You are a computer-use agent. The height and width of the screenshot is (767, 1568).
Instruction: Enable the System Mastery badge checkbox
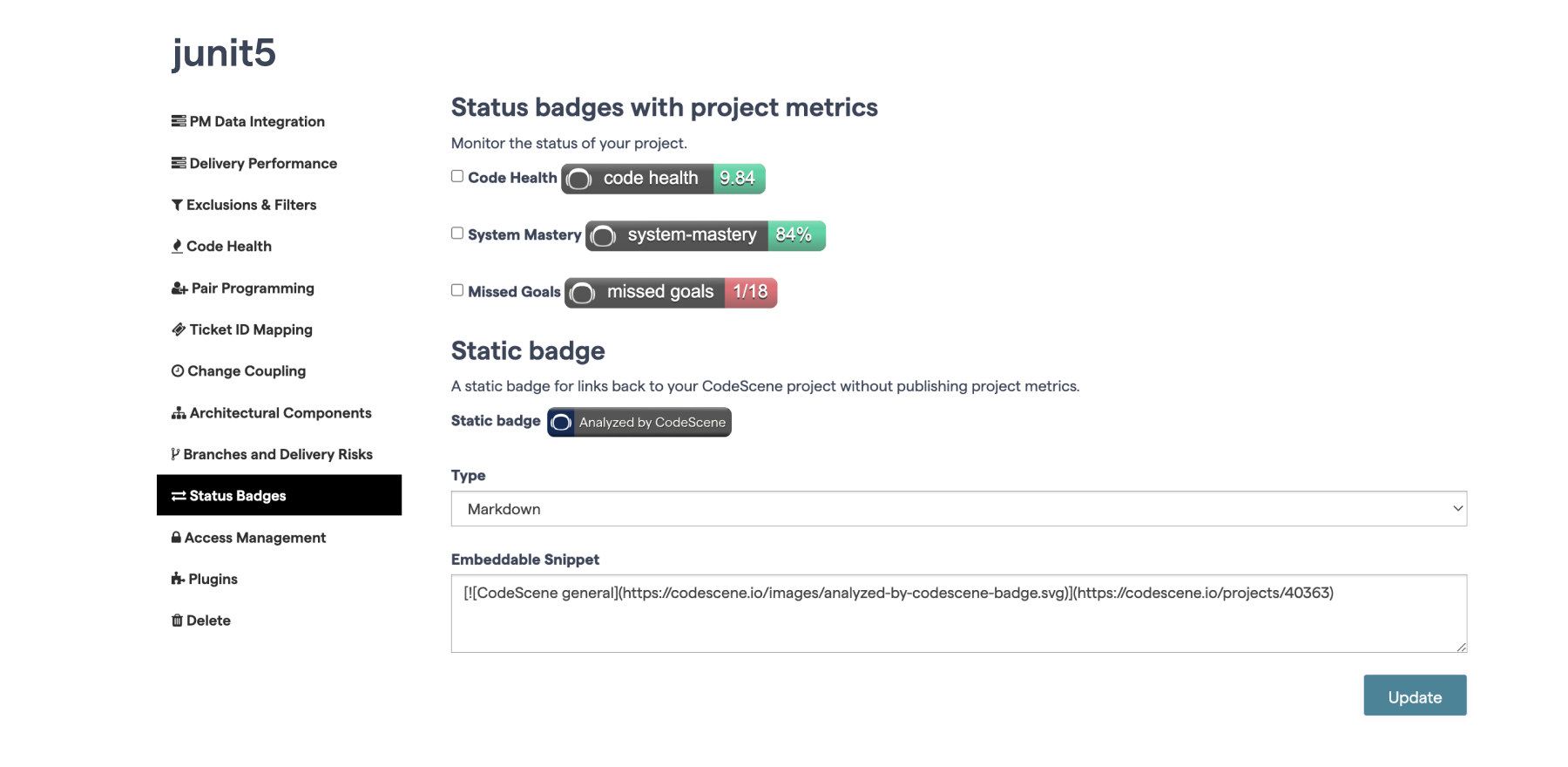456,233
